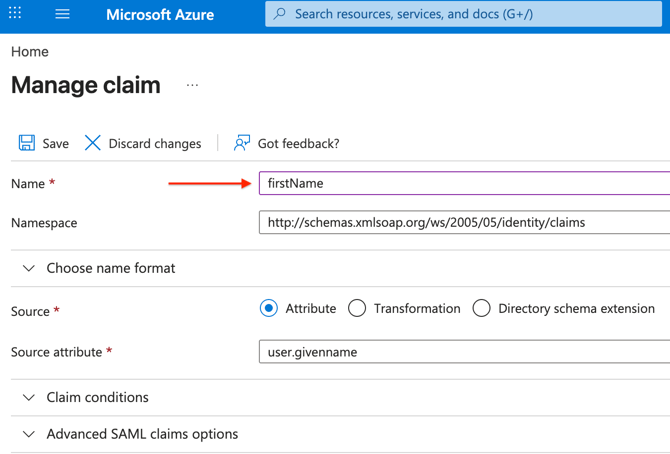Focus the Name input field
670x454 pixels.
(x=464, y=183)
